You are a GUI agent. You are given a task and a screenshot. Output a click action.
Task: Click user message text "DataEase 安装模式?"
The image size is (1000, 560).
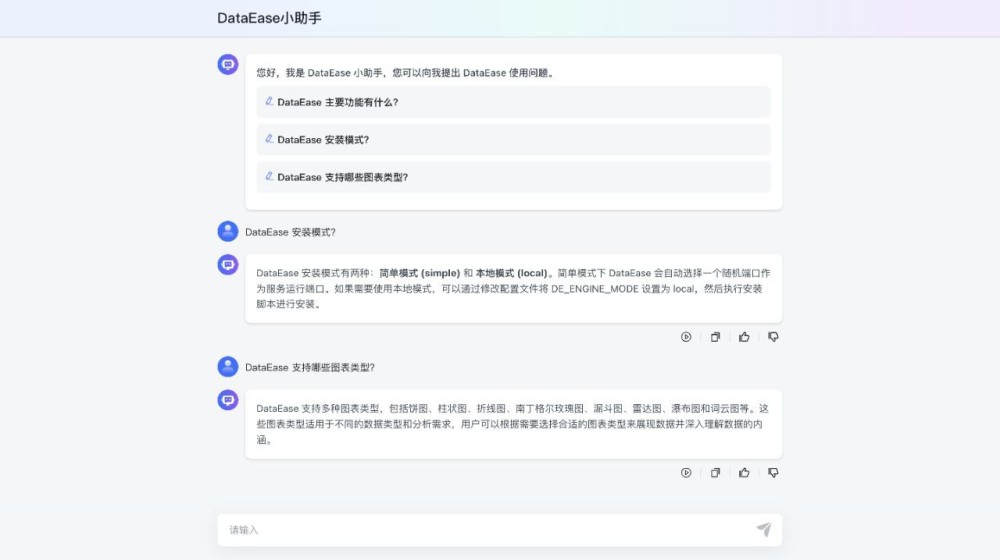coord(290,232)
